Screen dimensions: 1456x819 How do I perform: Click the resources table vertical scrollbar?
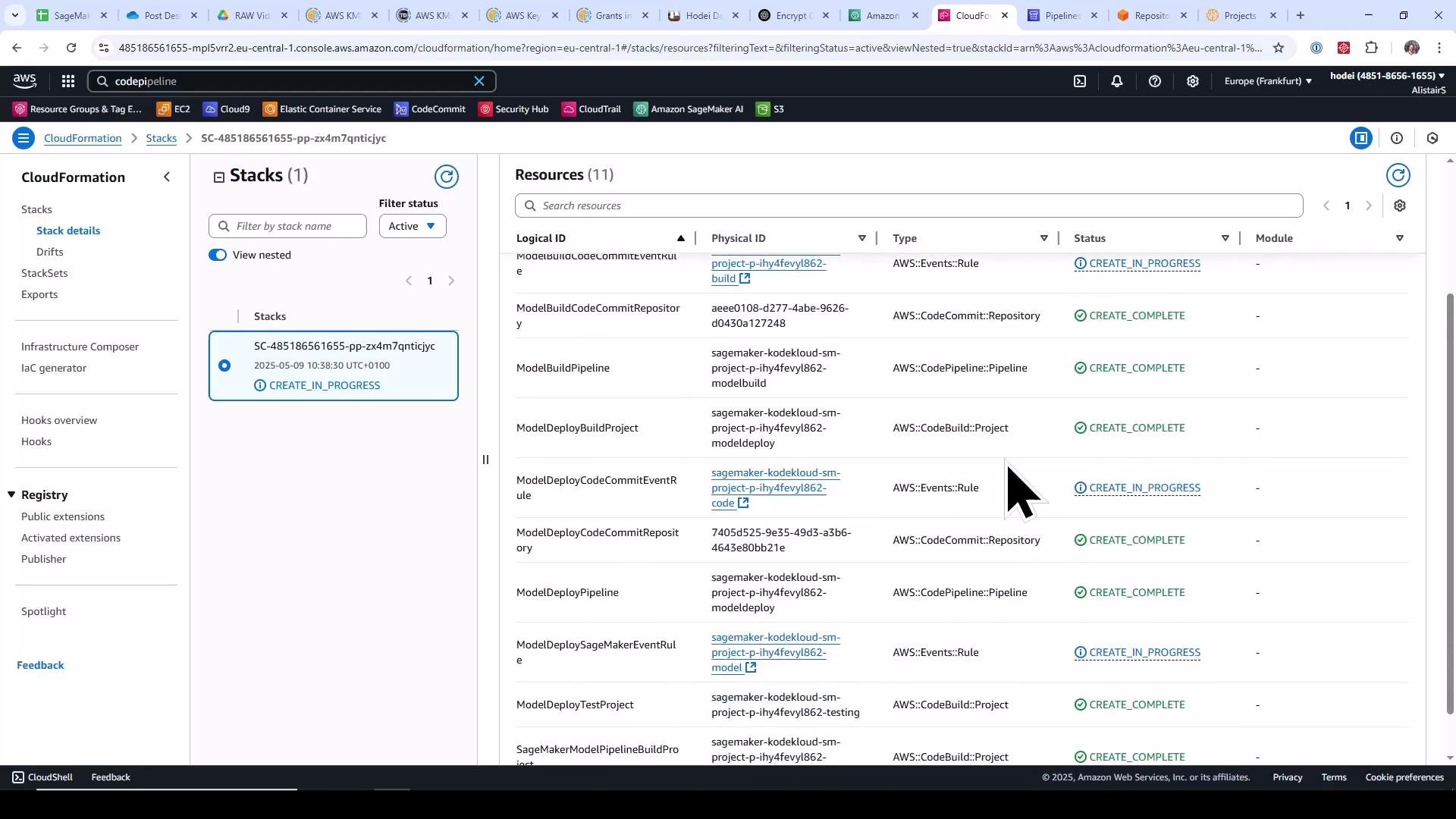tap(1450, 504)
